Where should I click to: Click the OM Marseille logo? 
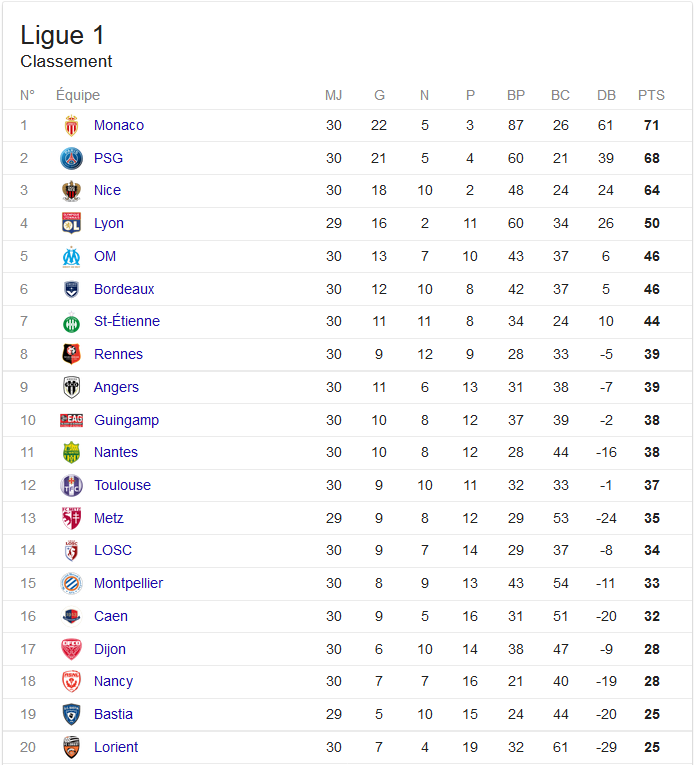pos(71,256)
